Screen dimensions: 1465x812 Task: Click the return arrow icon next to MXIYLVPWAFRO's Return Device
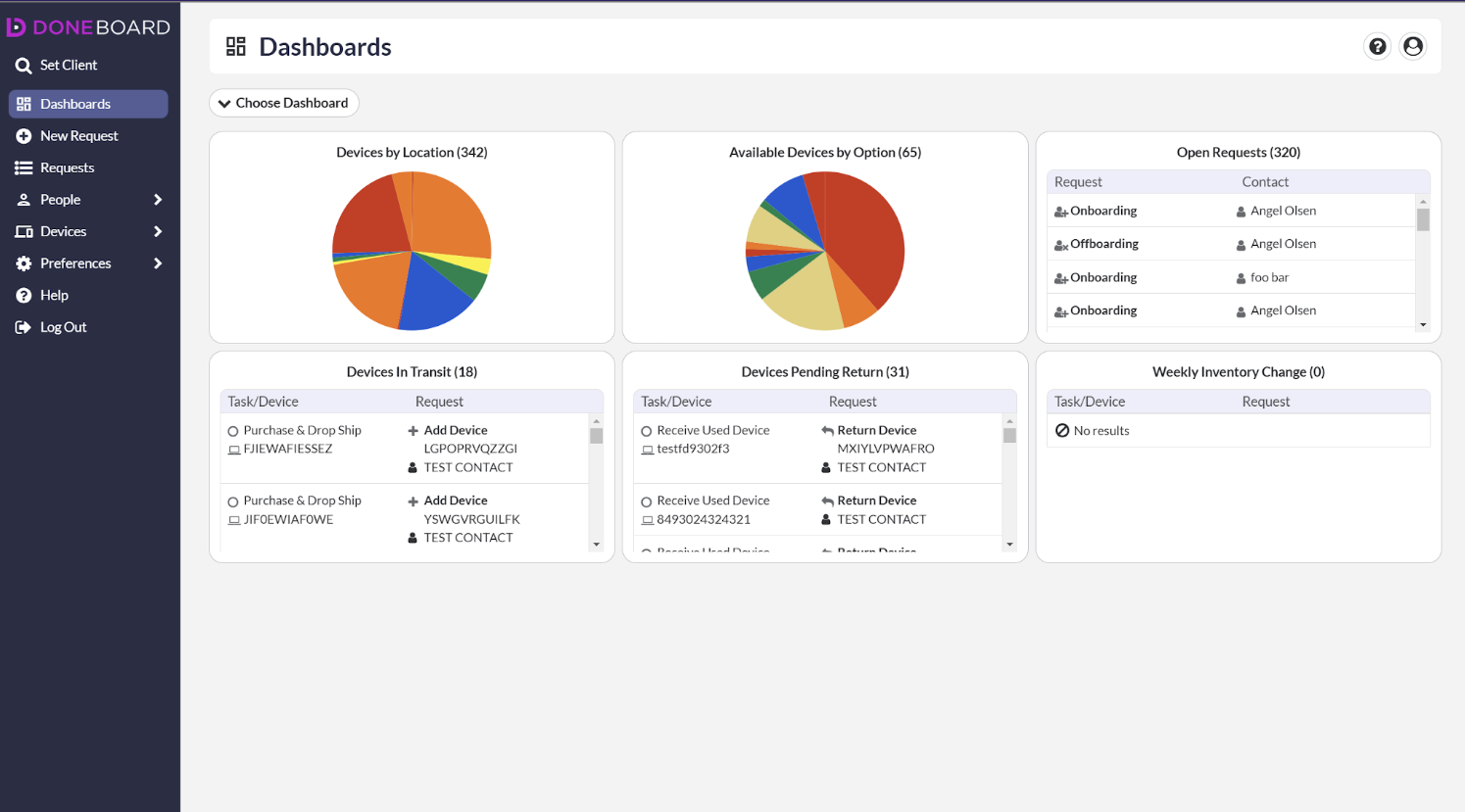click(827, 431)
